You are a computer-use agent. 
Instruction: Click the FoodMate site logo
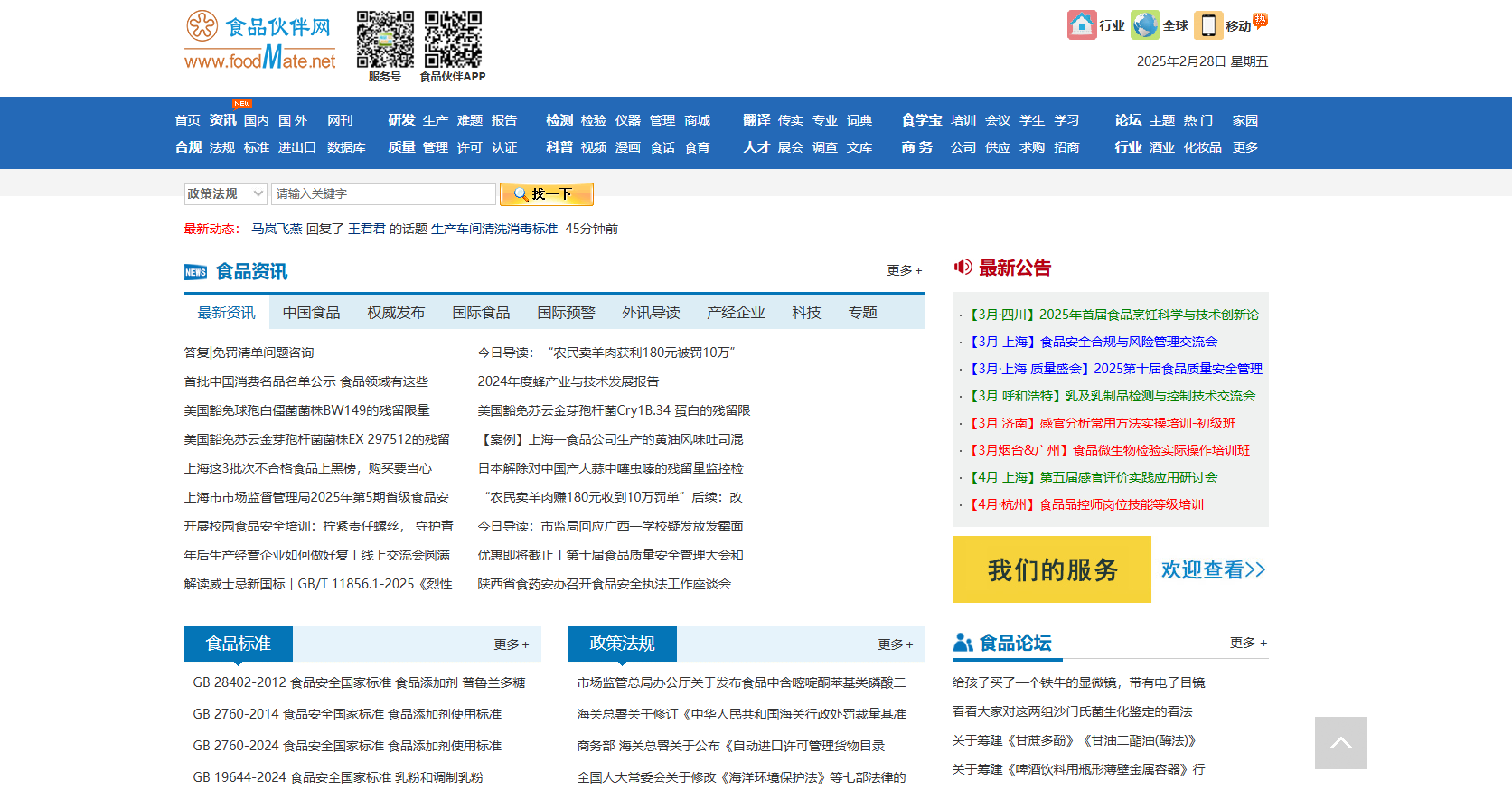259,42
